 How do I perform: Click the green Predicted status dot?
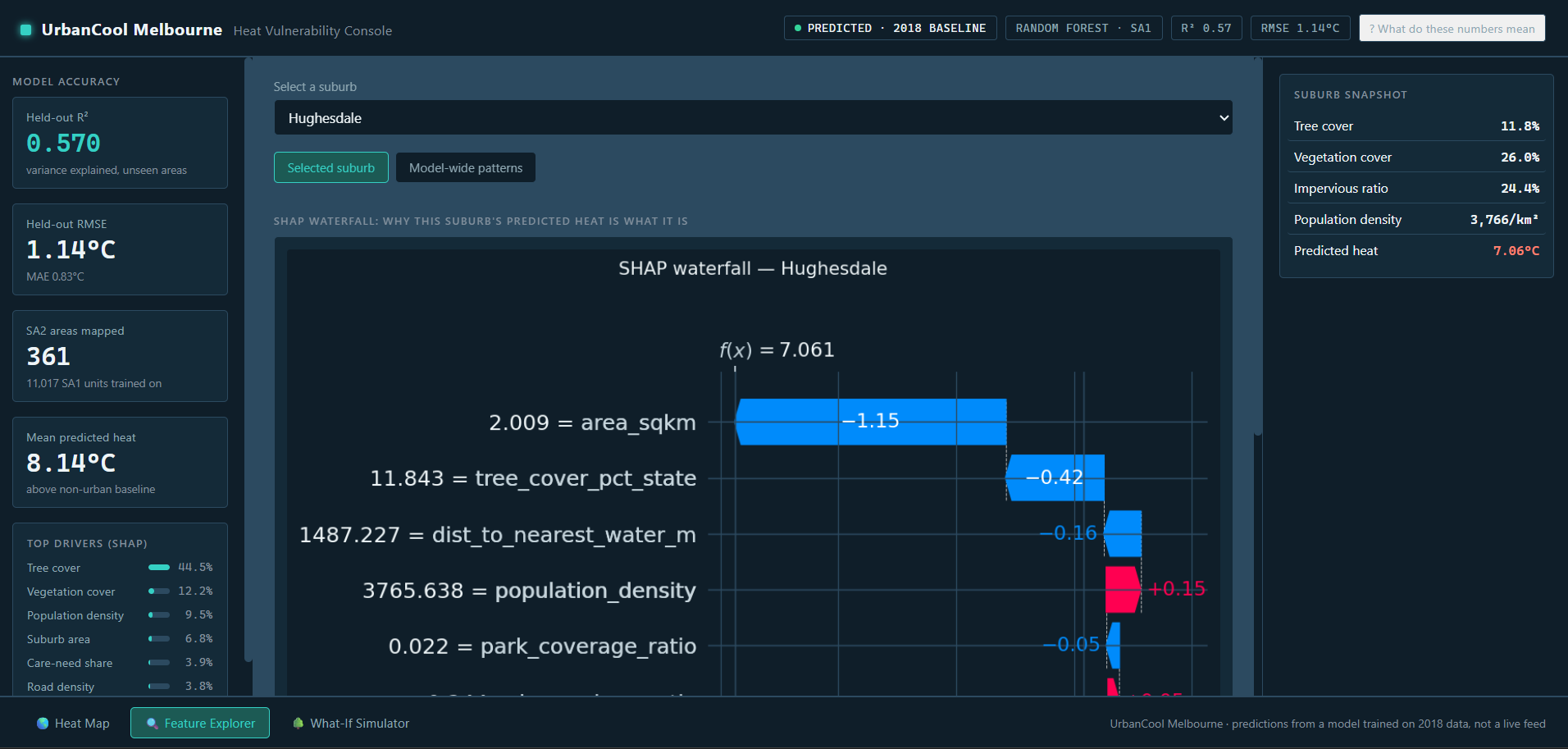(798, 28)
